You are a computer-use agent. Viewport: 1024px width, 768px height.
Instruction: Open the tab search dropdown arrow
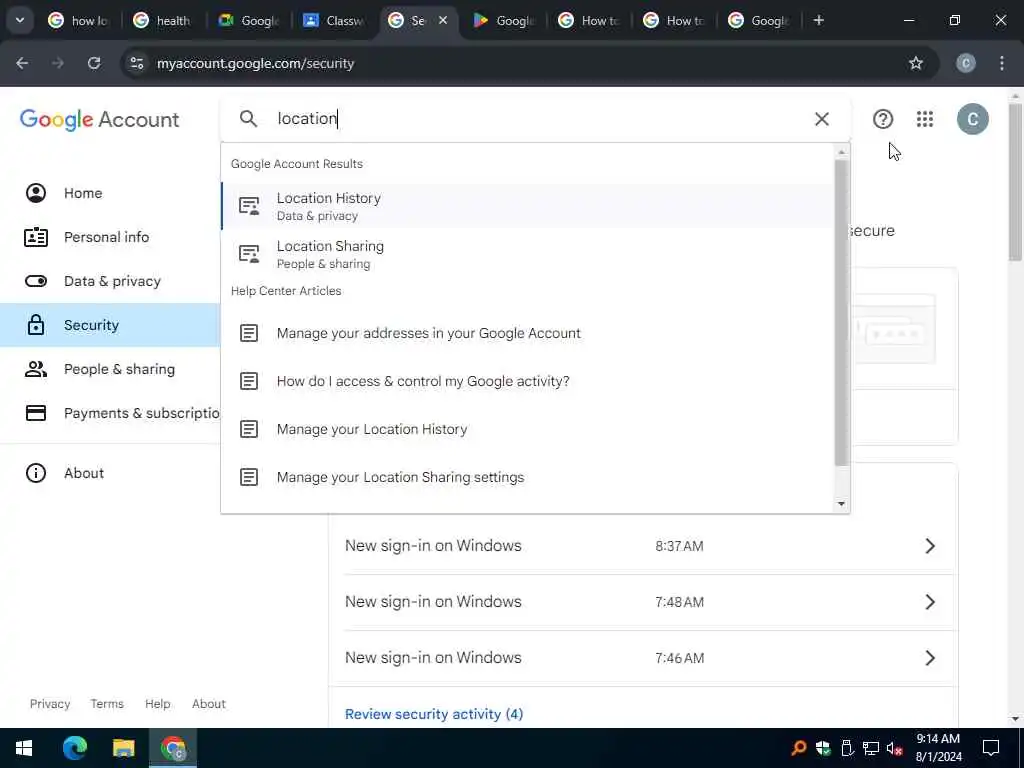20,20
